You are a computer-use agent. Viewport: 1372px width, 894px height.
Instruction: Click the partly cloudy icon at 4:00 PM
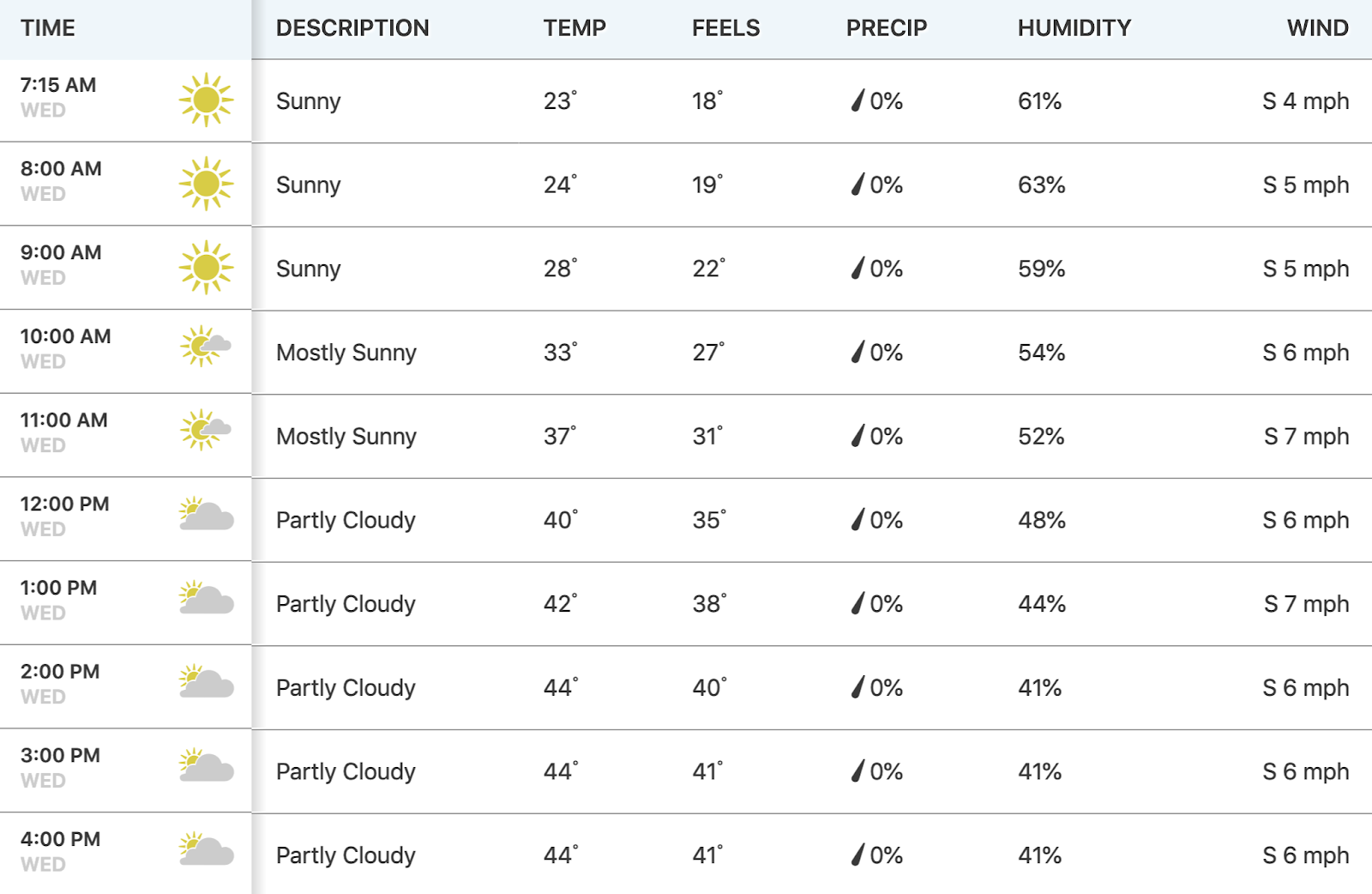point(206,849)
